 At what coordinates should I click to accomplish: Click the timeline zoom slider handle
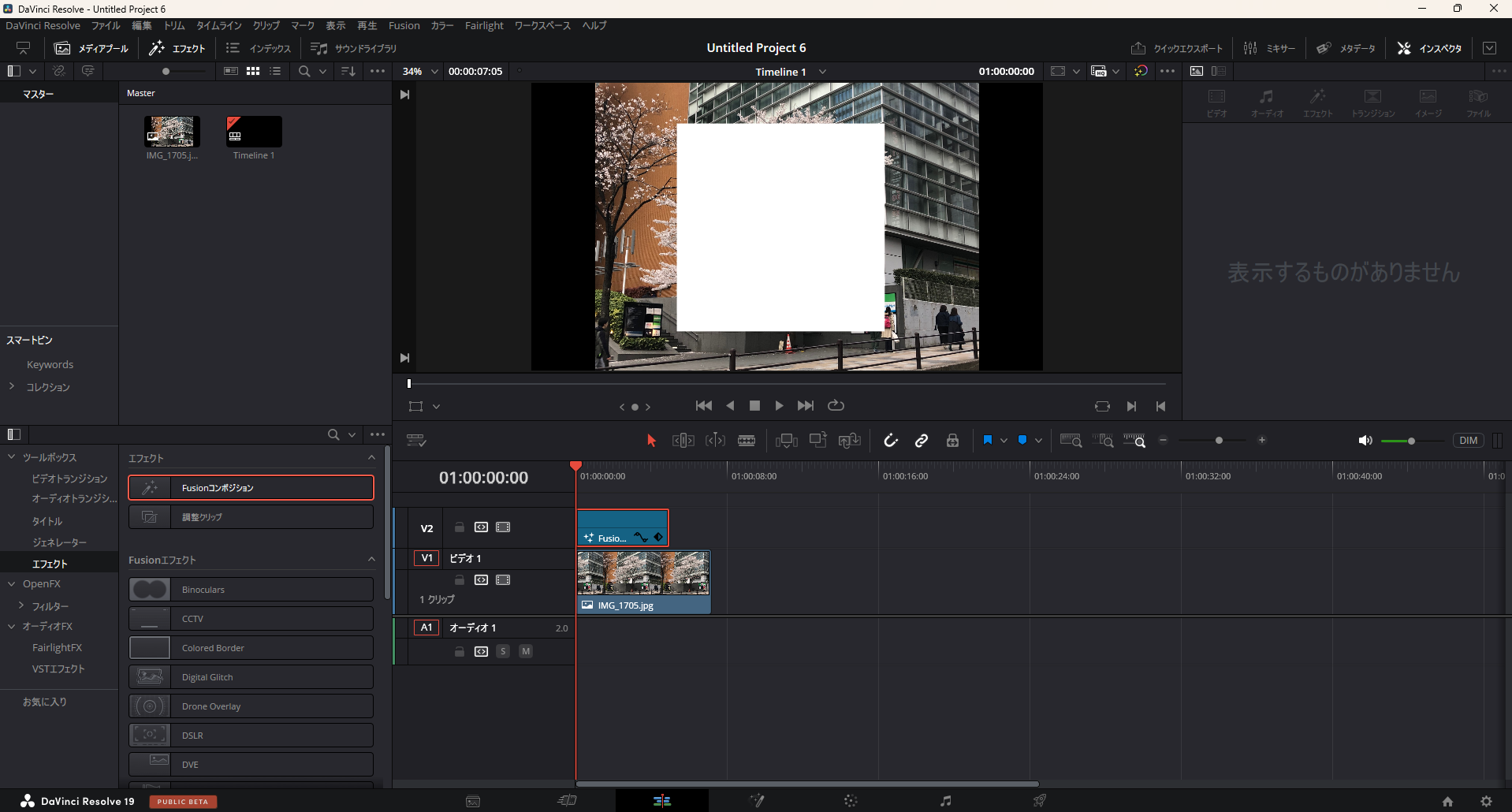1219,441
